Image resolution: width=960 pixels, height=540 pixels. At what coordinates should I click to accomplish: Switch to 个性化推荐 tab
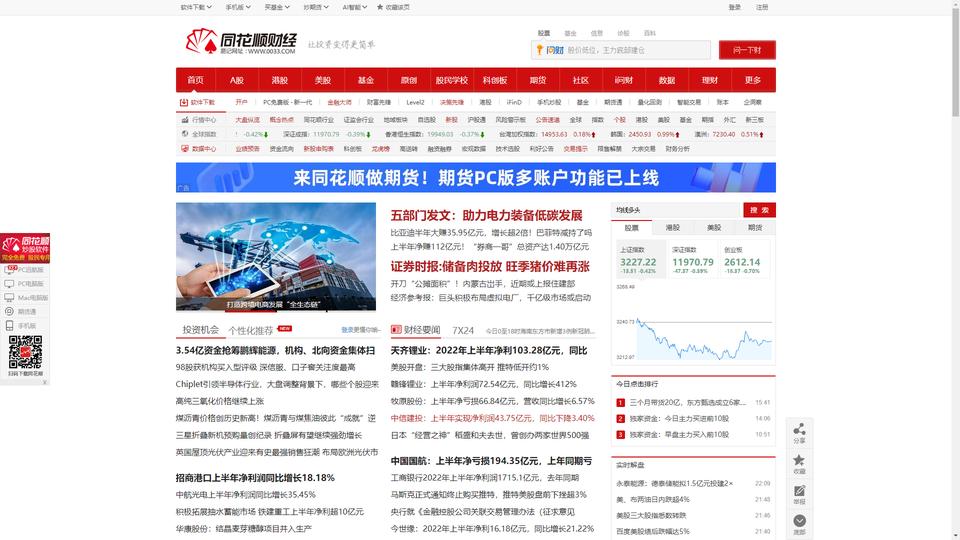coord(250,331)
